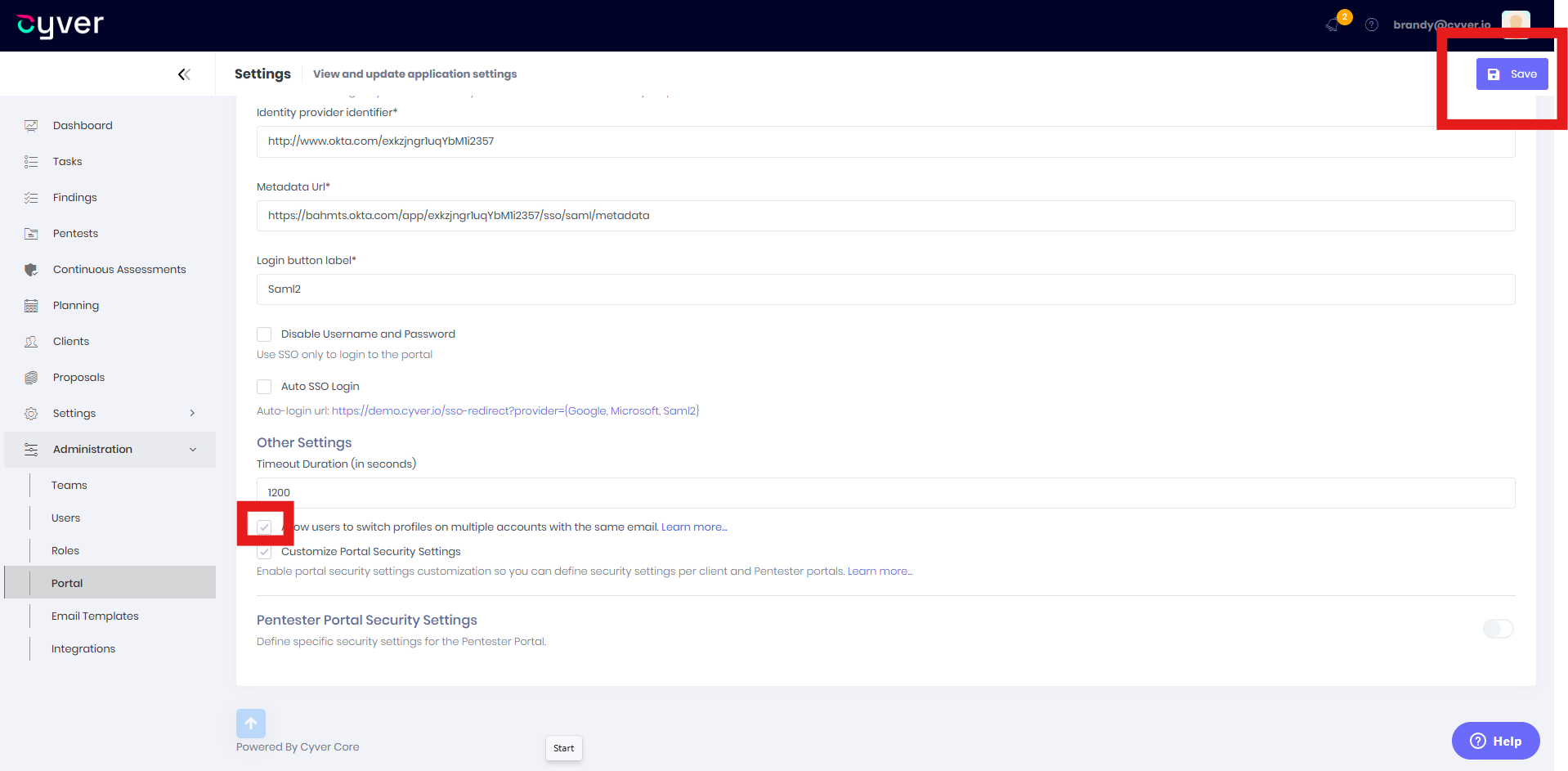Viewport: 1568px width, 771px height.
Task: Click the Pentests folder icon
Action: [31, 234]
